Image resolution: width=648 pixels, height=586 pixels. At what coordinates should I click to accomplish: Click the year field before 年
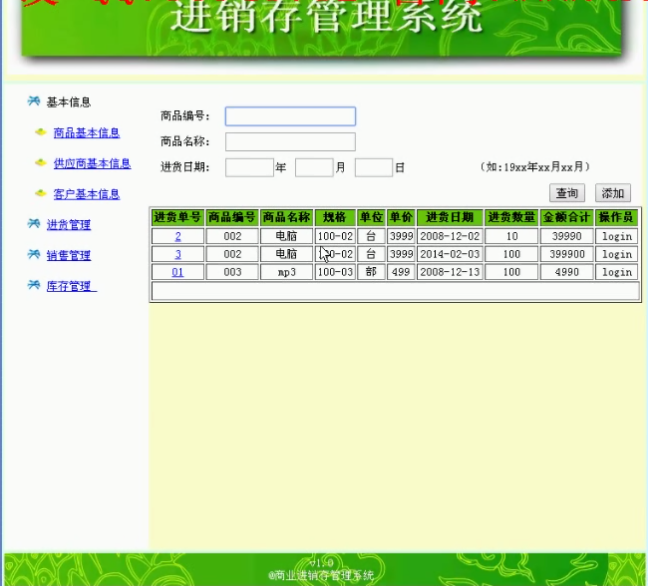[249, 167]
